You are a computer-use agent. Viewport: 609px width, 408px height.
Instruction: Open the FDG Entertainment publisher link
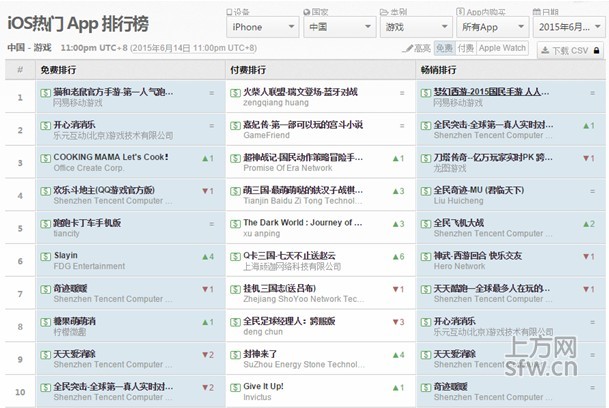pos(89,266)
